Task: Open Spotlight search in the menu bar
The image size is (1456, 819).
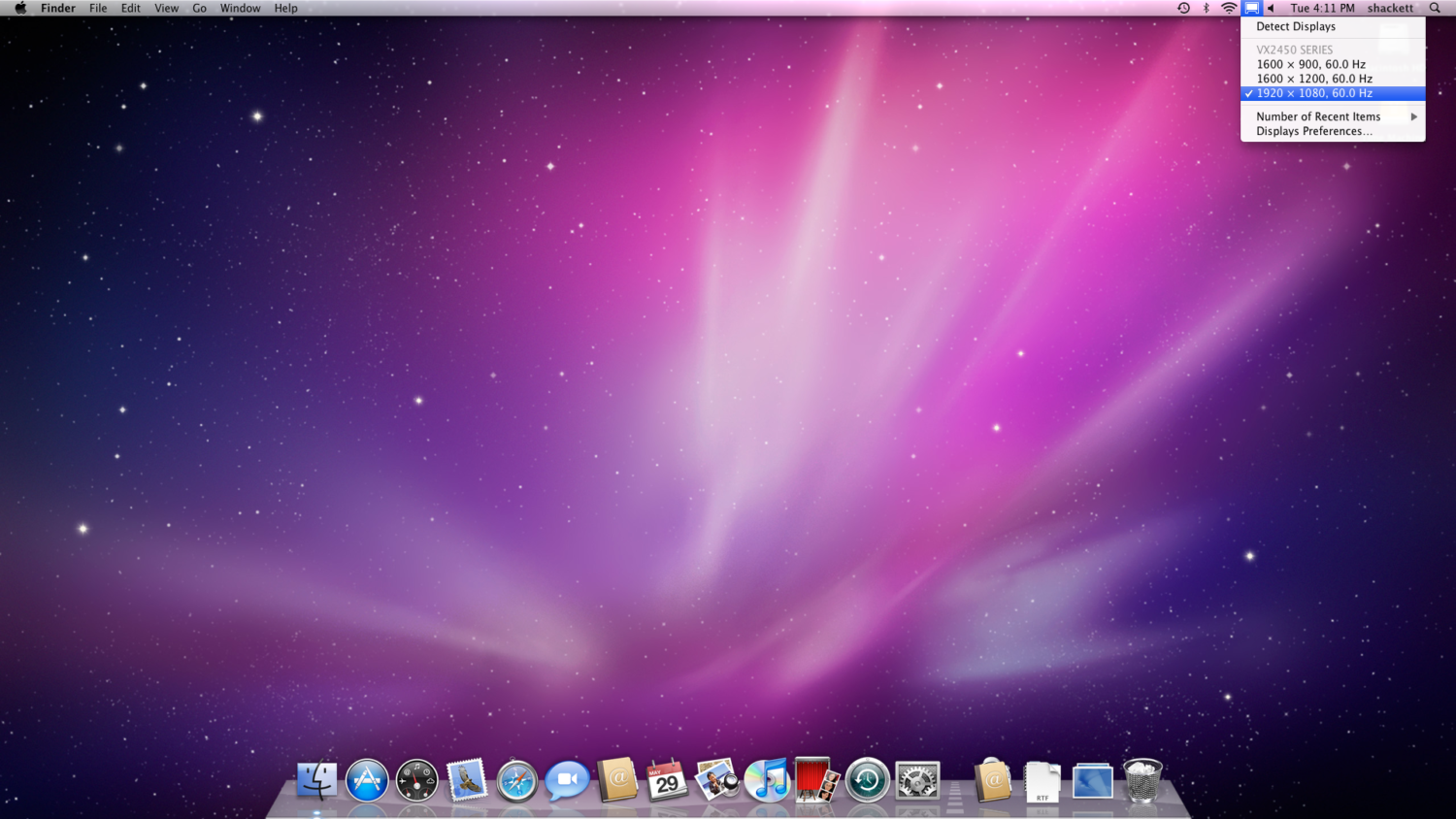Action: click(x=1436, y=8)
